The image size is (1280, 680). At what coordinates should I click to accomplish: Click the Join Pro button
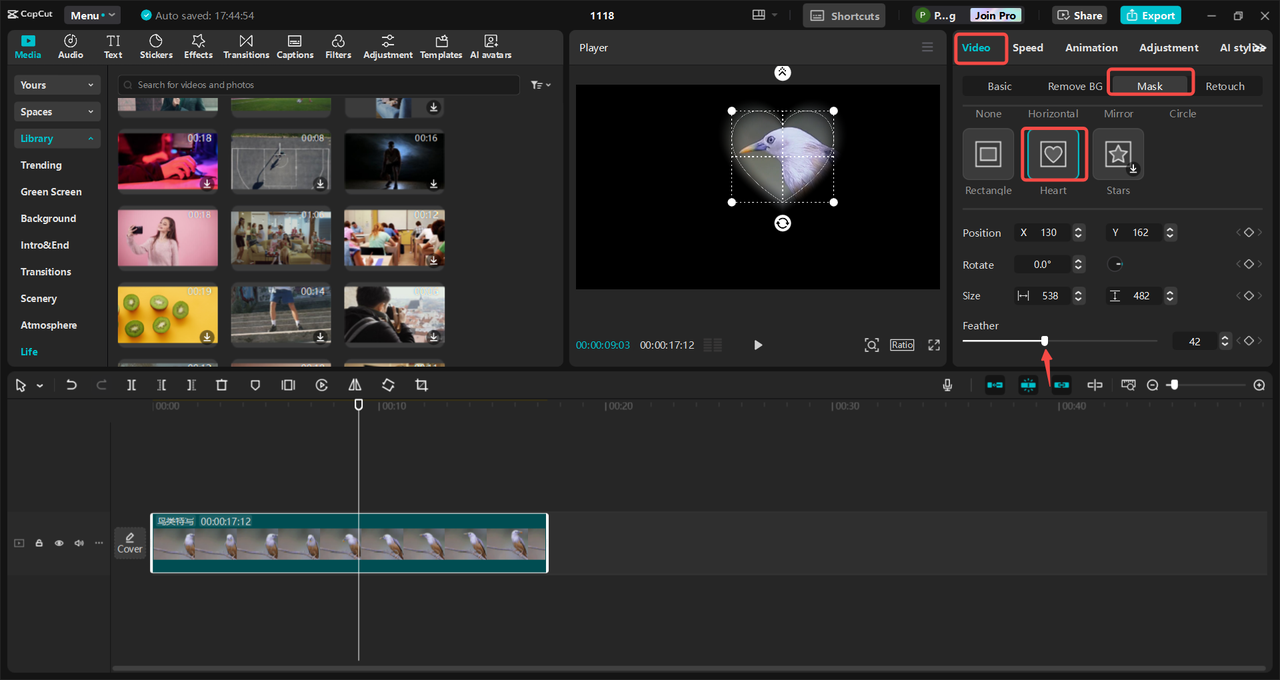pyautogui.click(x=995, y=15)
